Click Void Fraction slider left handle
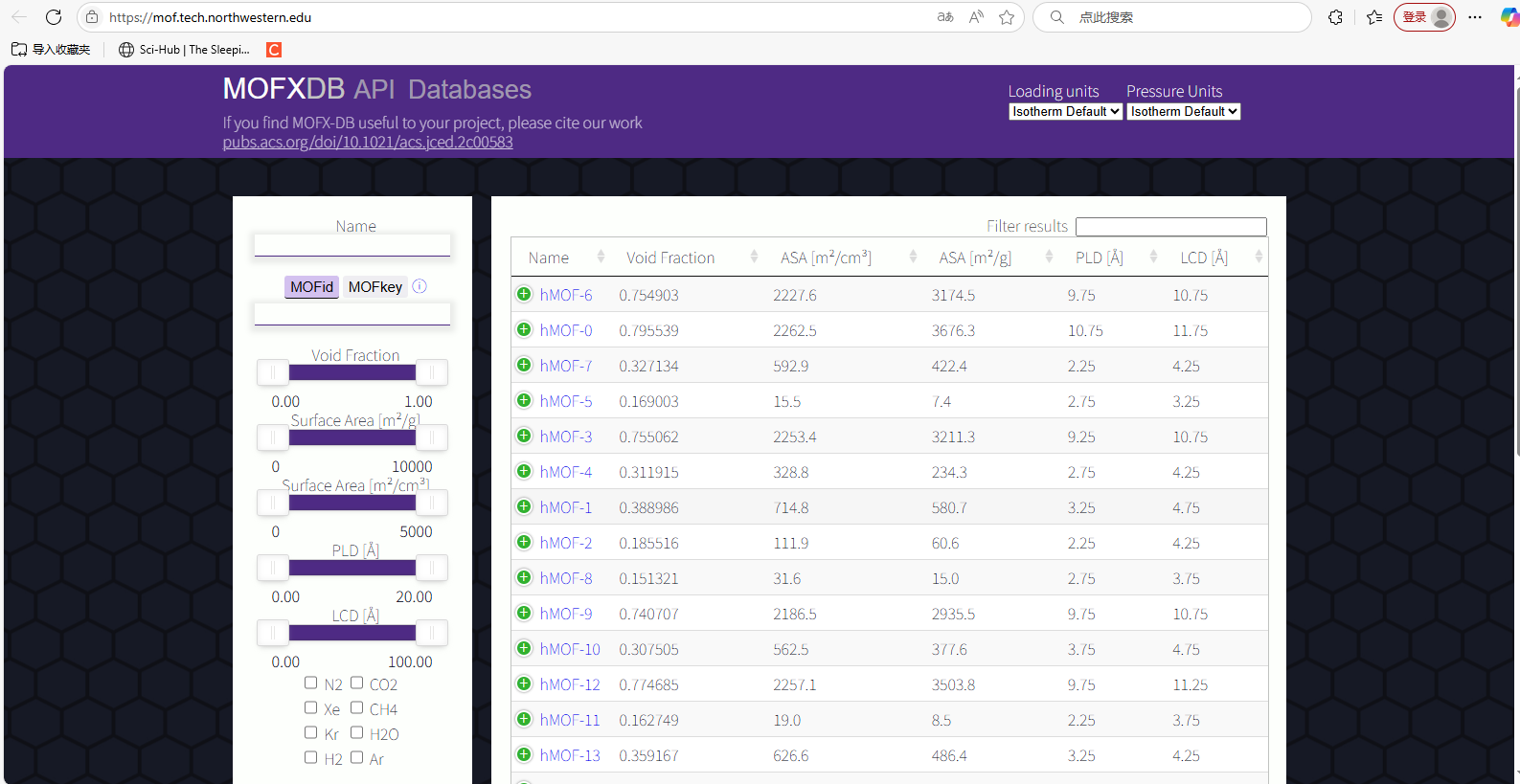This screenshot has width=1520, height=784. 273,372
